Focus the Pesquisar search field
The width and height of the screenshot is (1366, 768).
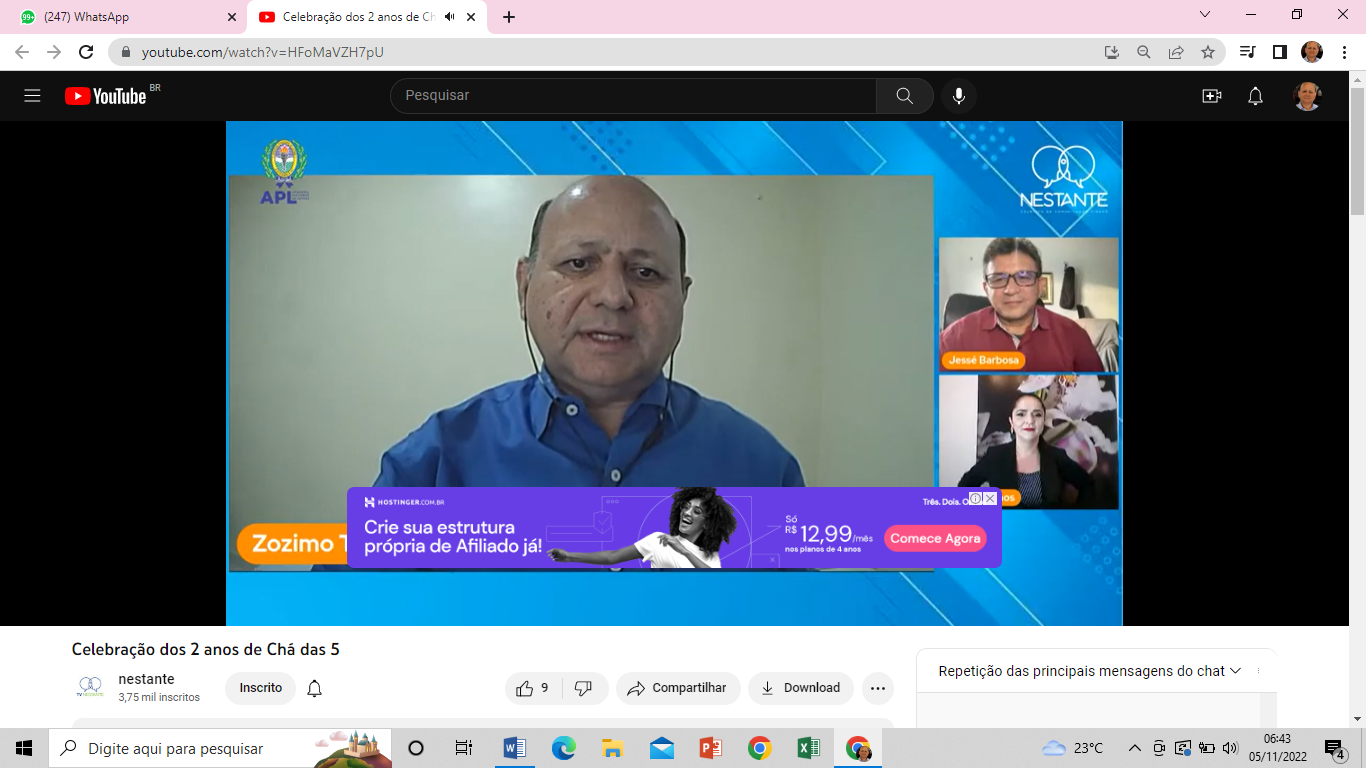tap(633, 96)
